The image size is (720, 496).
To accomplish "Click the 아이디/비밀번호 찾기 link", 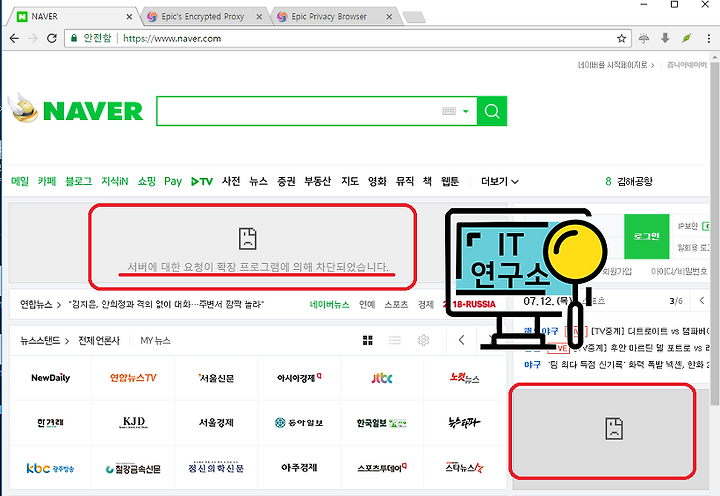I will tap(679, 271).
